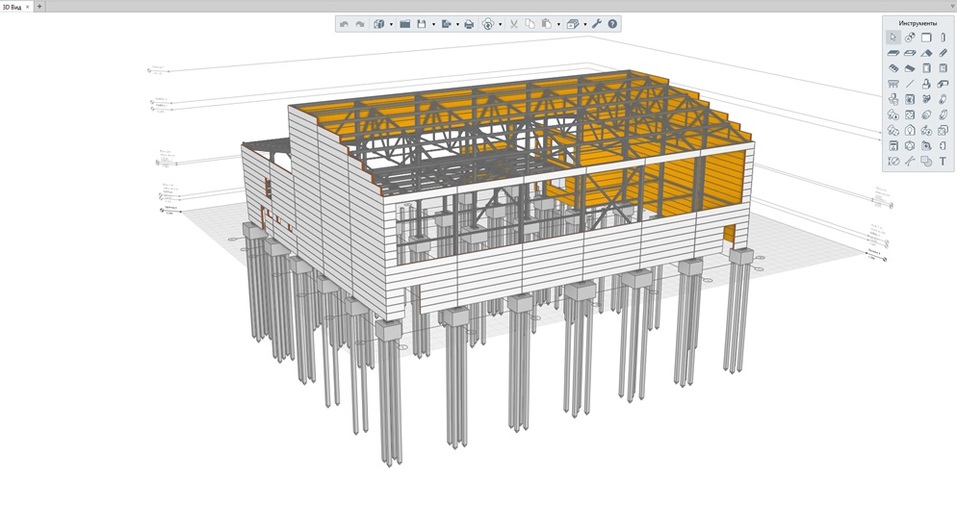Open the dropdown beside the cloud sync icon
Screen dimensions: 957x506
500,24
